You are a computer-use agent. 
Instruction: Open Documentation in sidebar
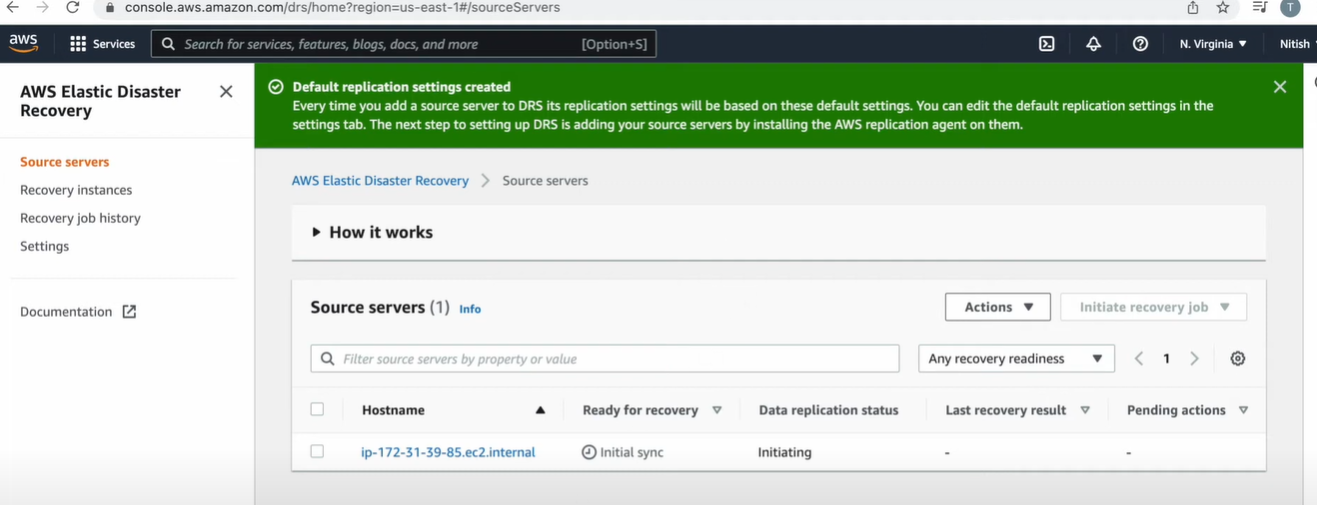click(x=66, y=312)
